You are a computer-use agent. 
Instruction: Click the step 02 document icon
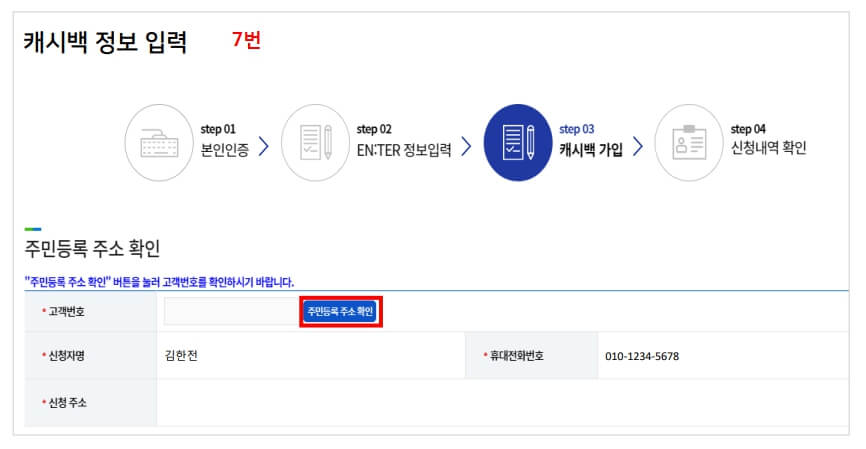tap(315, 143)
